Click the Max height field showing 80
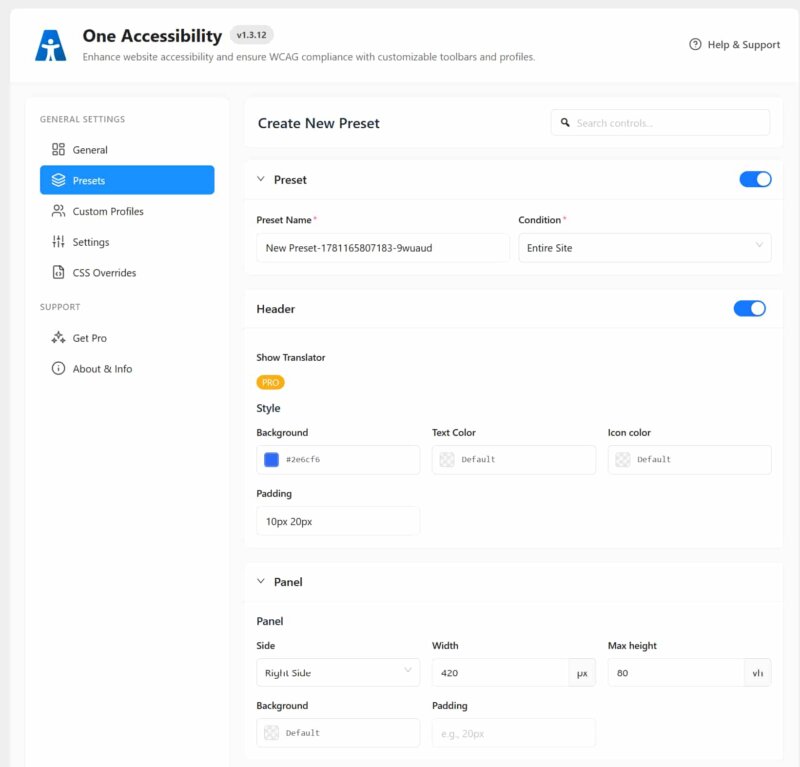Viewport: 800px width, 767px height. point(676,673)
